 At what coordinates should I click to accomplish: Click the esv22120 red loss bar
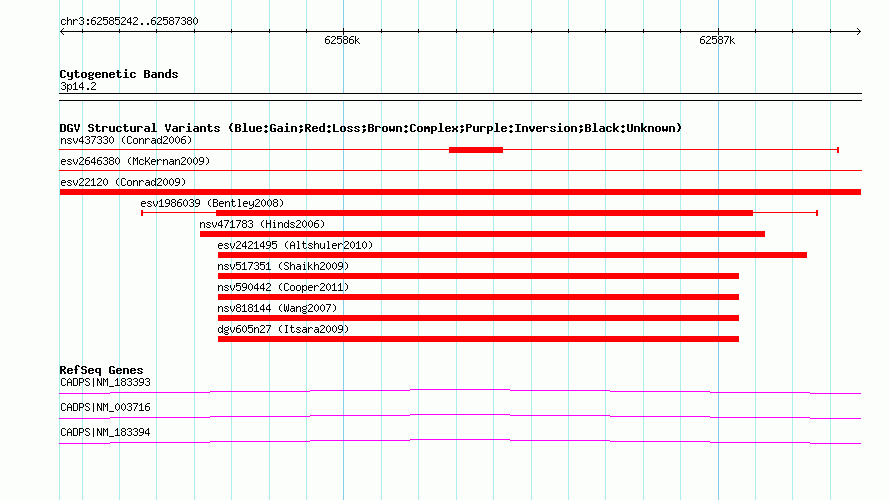click(x=460, y=192)
